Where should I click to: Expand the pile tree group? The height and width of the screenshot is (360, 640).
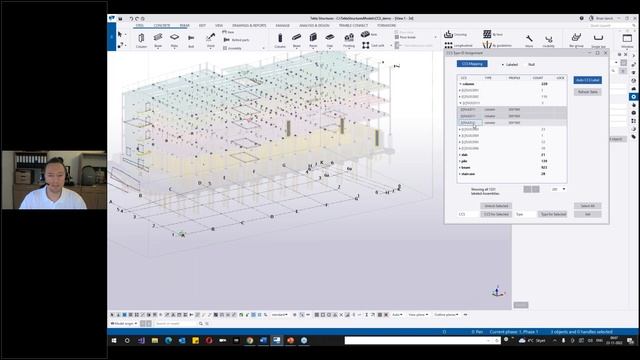click(x=460, y=161)
